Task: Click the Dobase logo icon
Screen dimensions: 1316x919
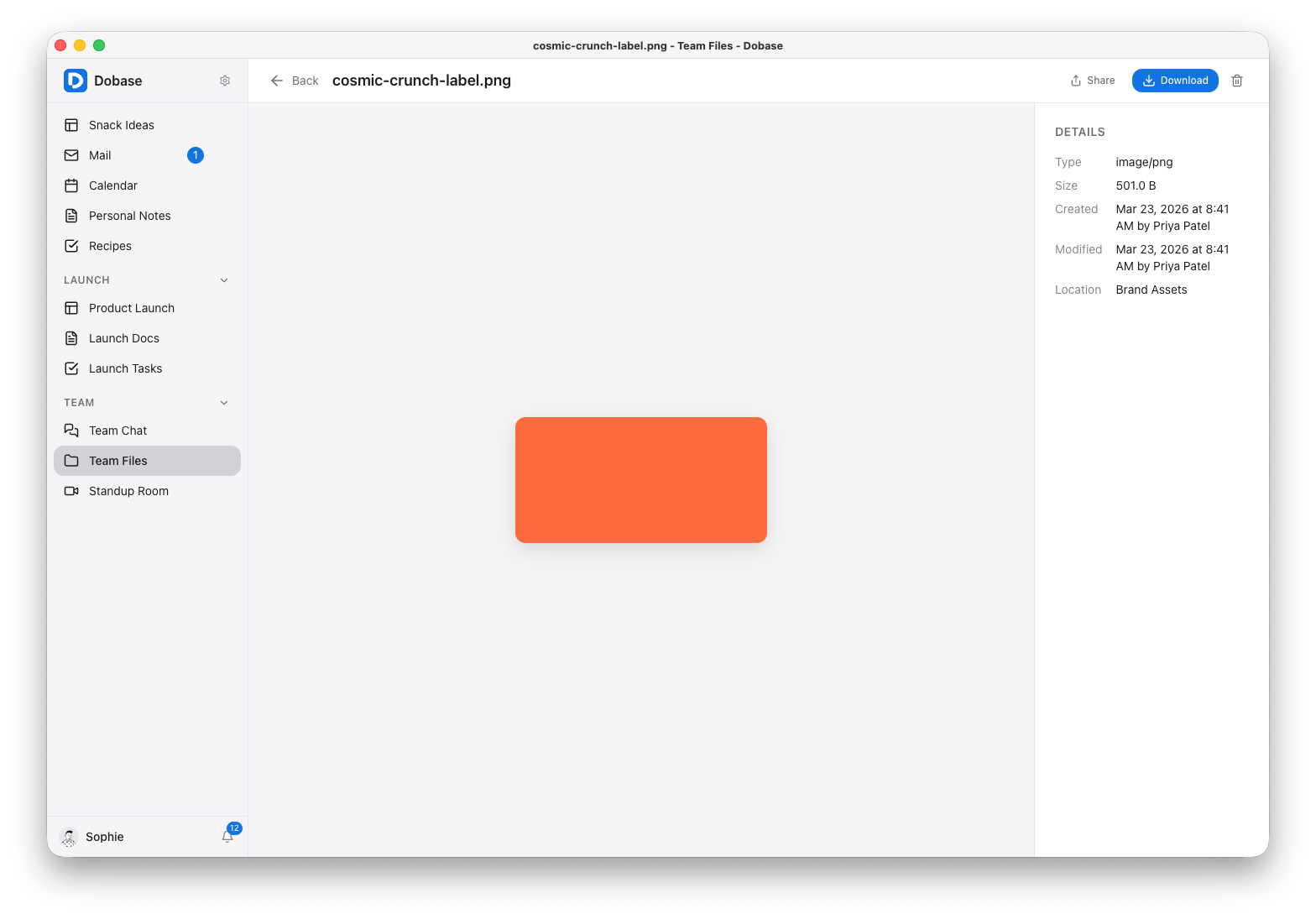Action: coord(76,81)
